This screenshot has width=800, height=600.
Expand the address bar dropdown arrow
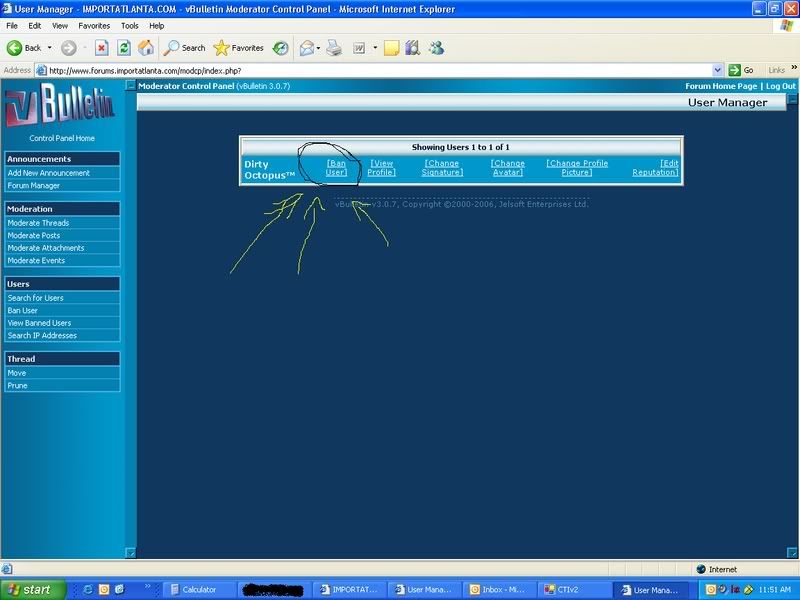coord(718,70)
